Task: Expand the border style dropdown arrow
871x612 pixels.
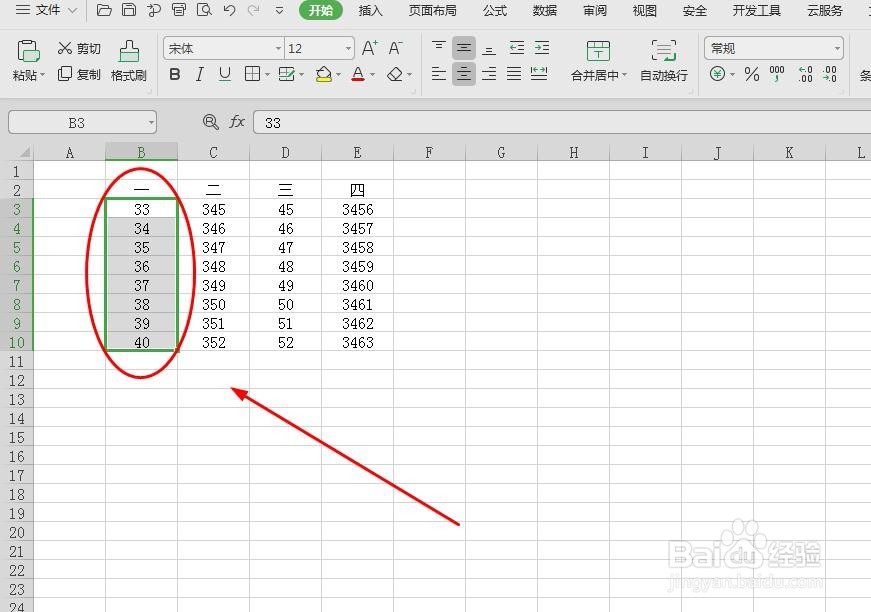Action: coord(267,74)
